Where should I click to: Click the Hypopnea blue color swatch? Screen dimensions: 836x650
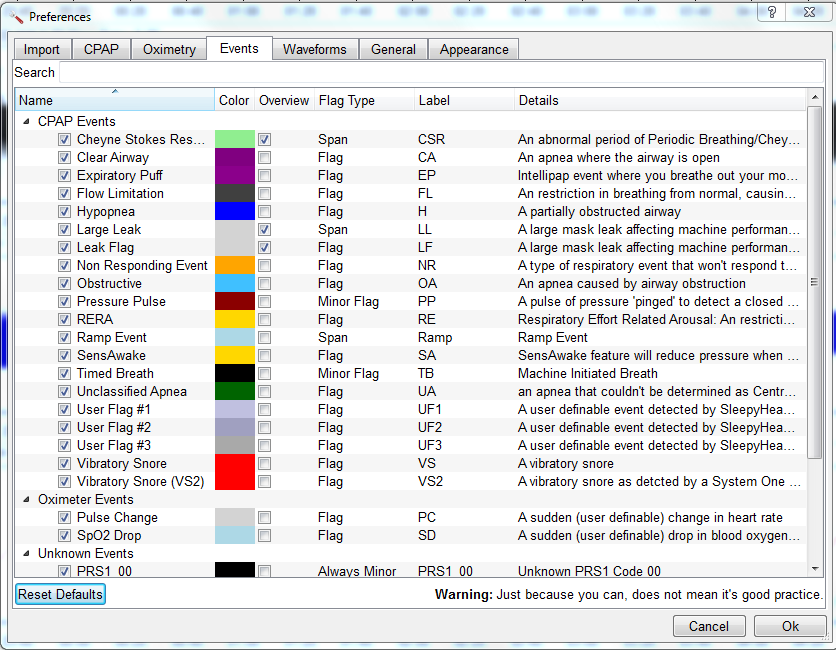tap(235, 212)
